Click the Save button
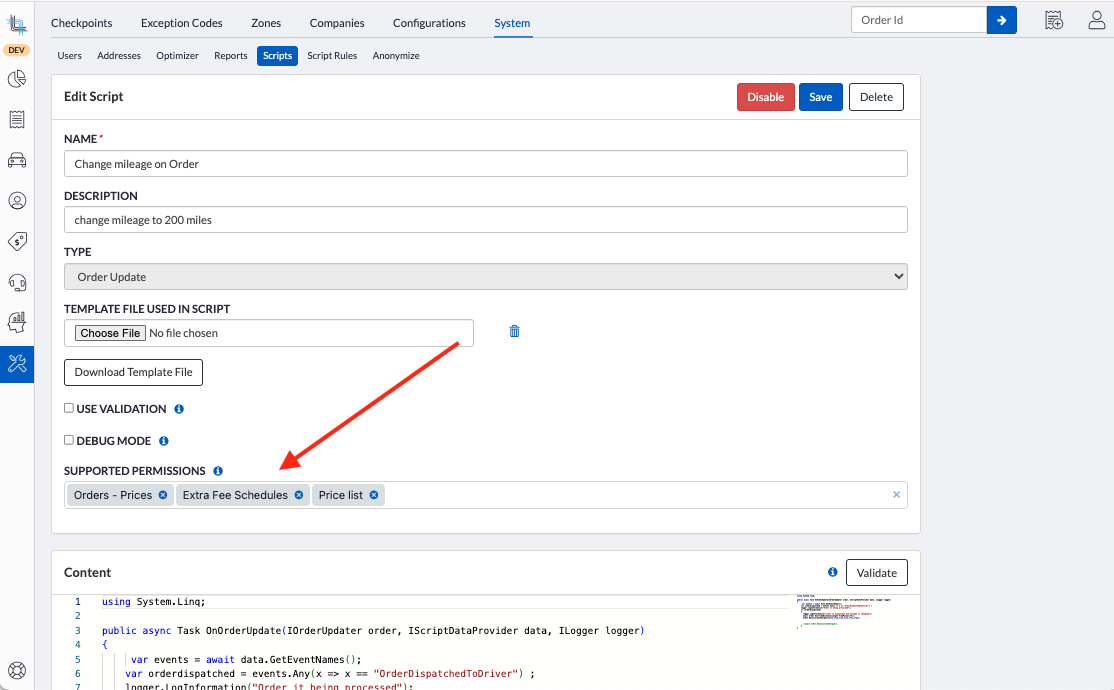Screen dimensions: 1114x690 coord(821,97)
